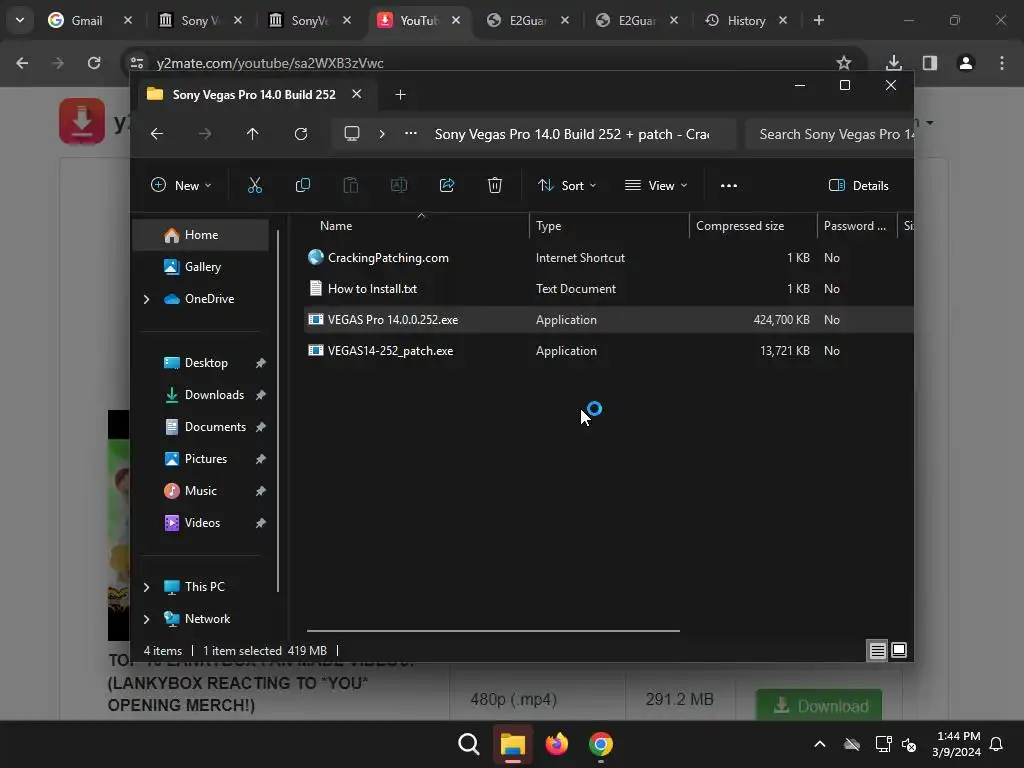Click the horizontal scrollbar in file list
1024x768 pixels.
pos(493,631)
